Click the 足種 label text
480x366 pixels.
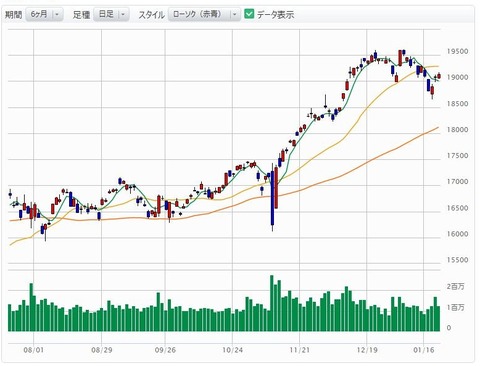pyautogui.click(x=81, y=15)
